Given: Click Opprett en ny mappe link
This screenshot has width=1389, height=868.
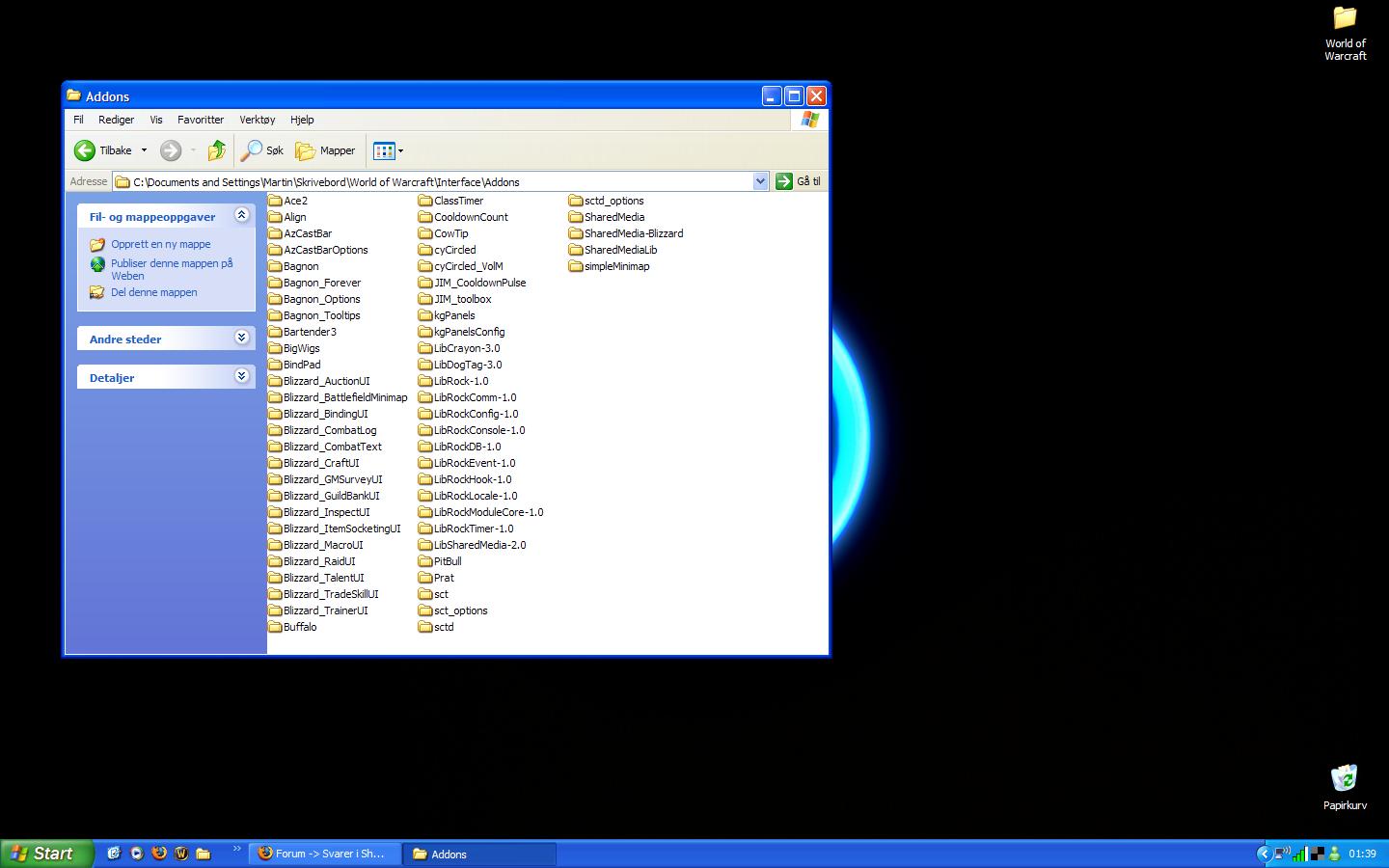Looking at the screenshot, I should coord(160,244).
